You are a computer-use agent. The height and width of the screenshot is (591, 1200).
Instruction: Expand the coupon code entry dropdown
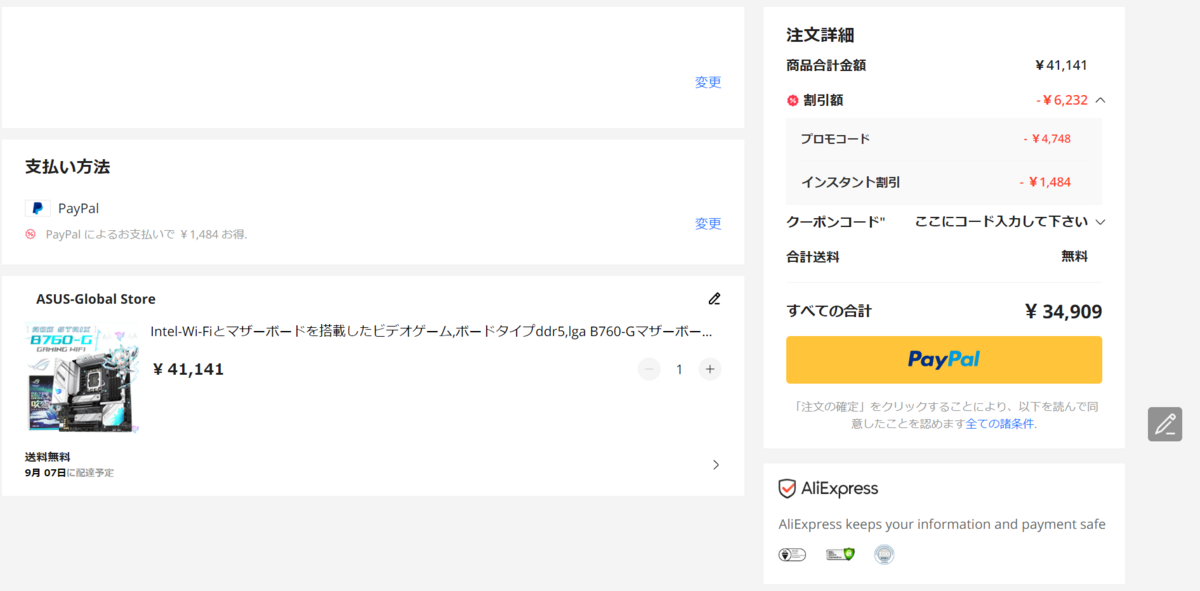coord(1100,222)
